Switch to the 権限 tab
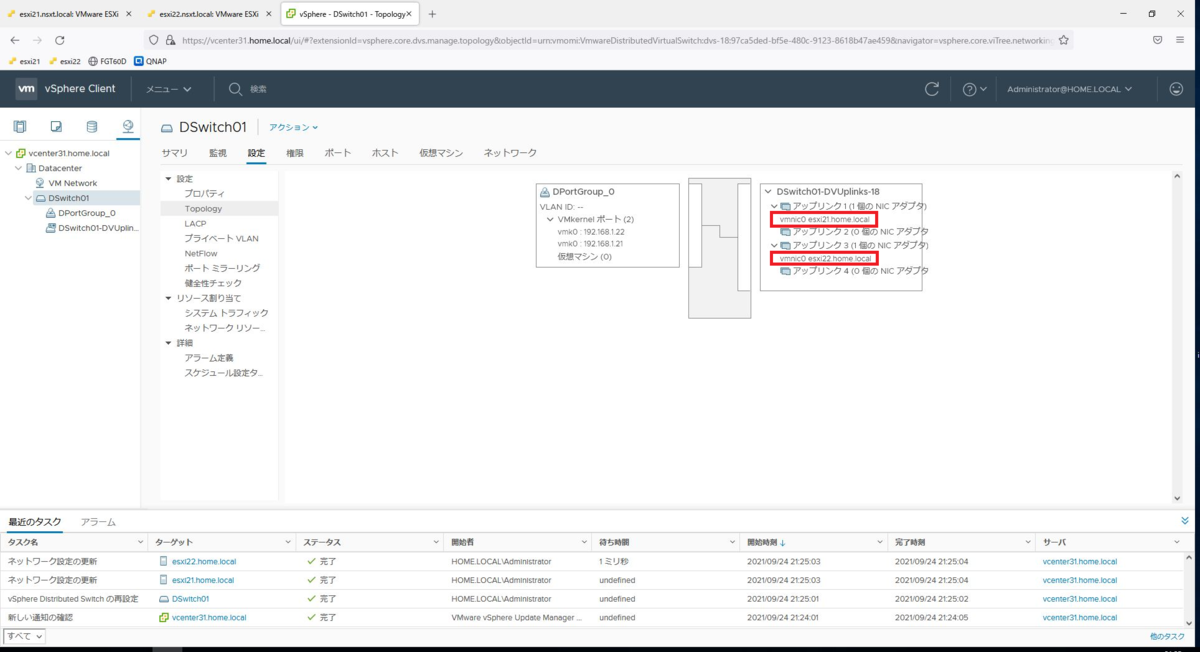The image size is (1200, 652). tap(295, 153)
